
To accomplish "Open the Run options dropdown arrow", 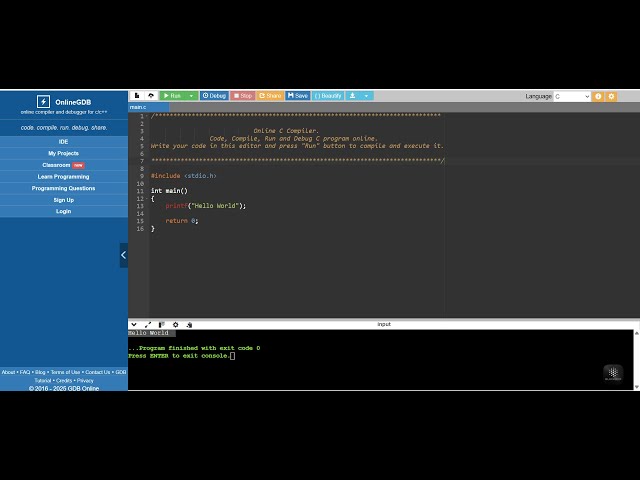I will [x=191, y=96].
